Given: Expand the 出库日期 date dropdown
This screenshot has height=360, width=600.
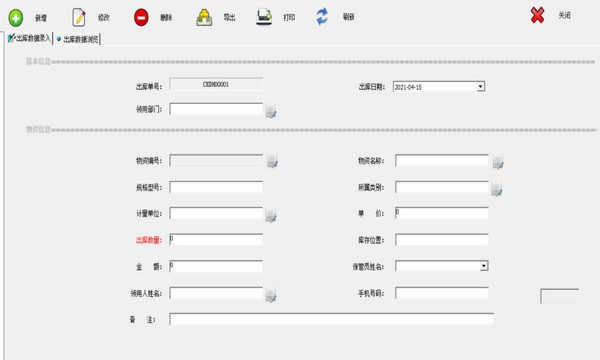Looking at the screenshot, I should coord(481,87).
